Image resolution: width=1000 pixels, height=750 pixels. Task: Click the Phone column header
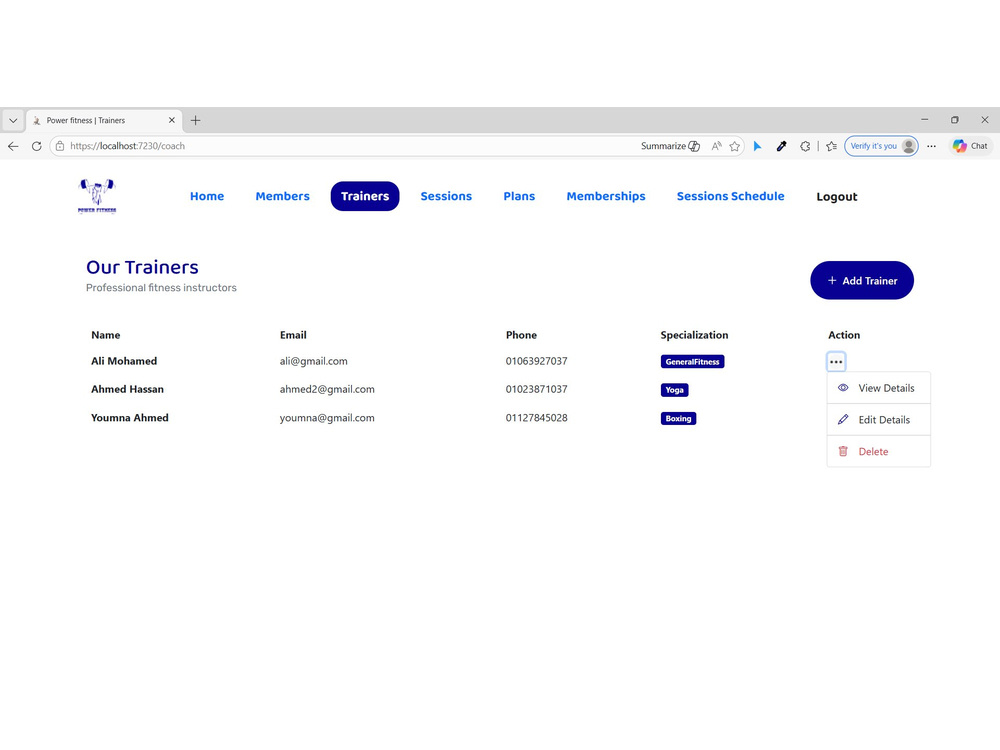[521, 335]
